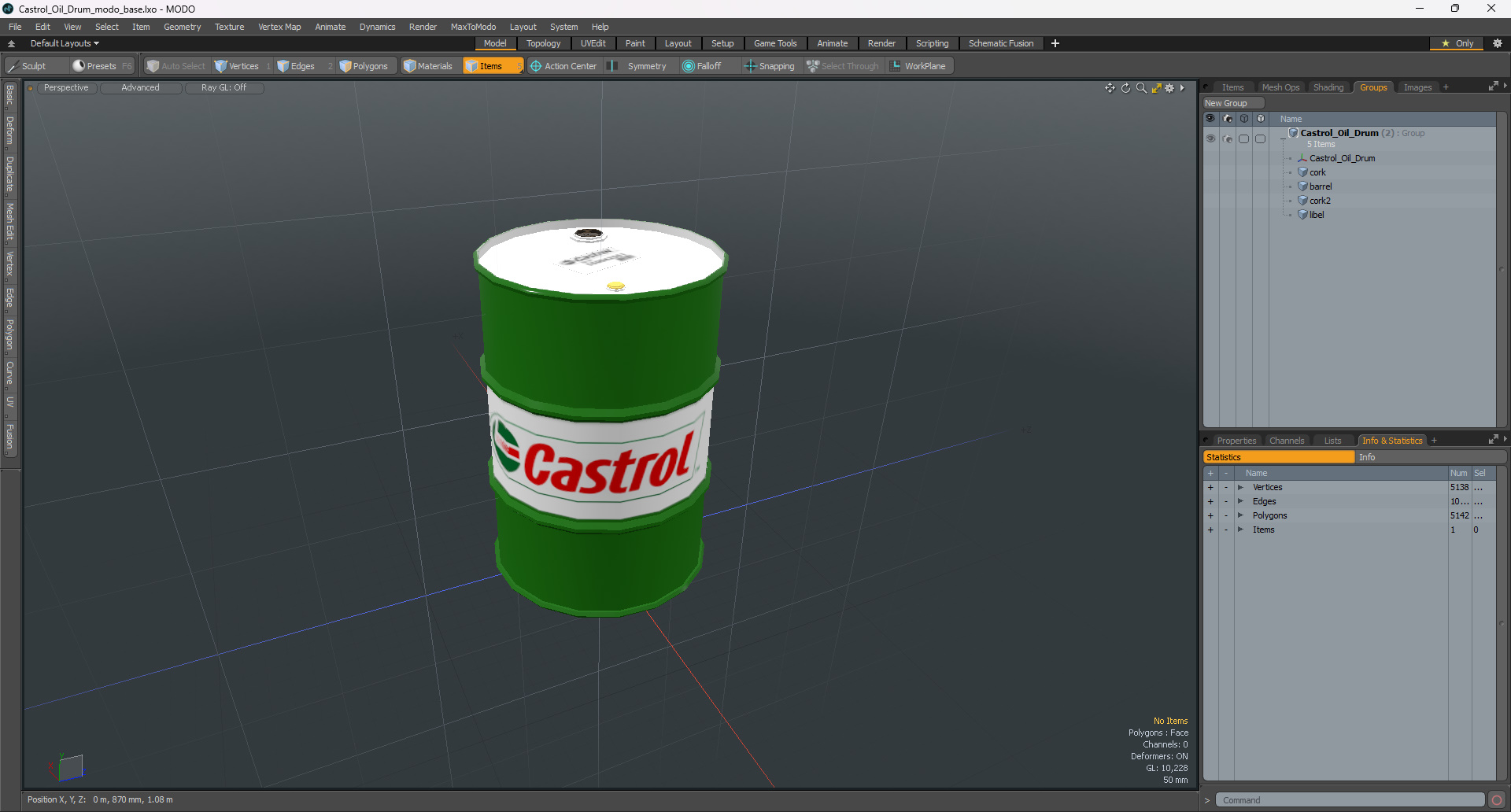Click the Statistics section button
The image size is (1511, 812).
coord(1279,457)
